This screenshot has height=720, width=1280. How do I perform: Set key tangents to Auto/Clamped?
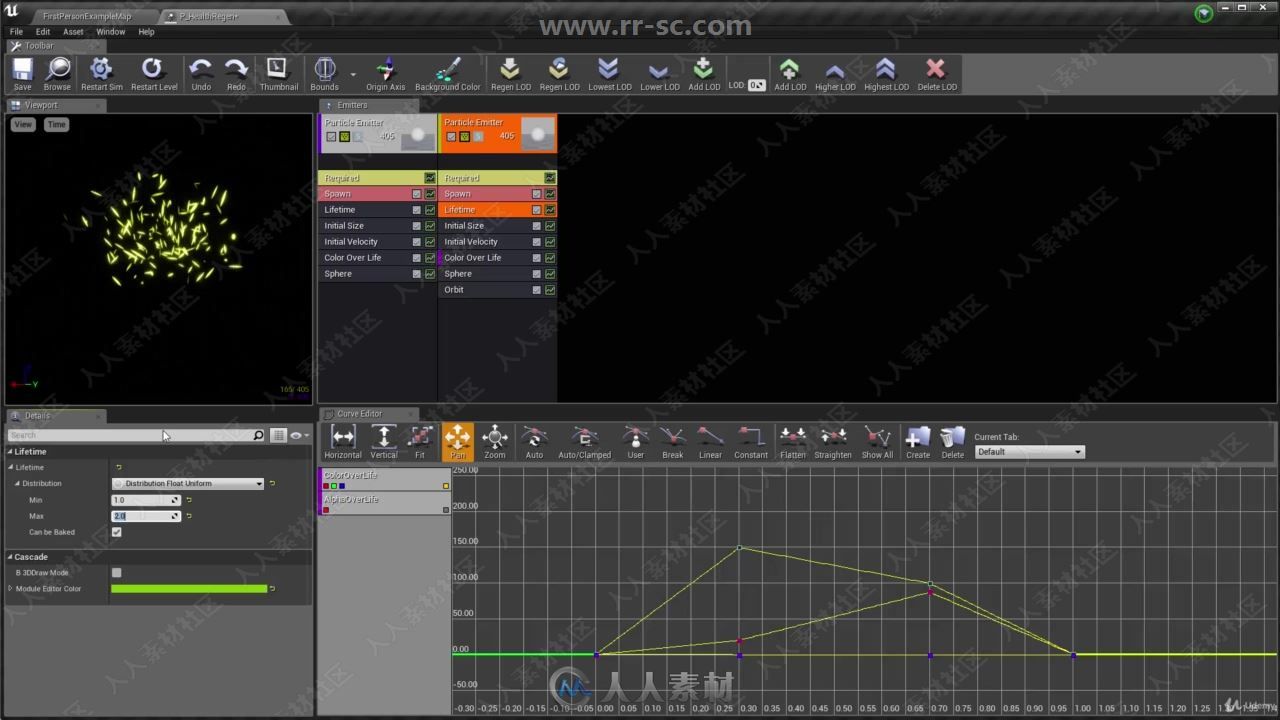click(x=585, y=442)
